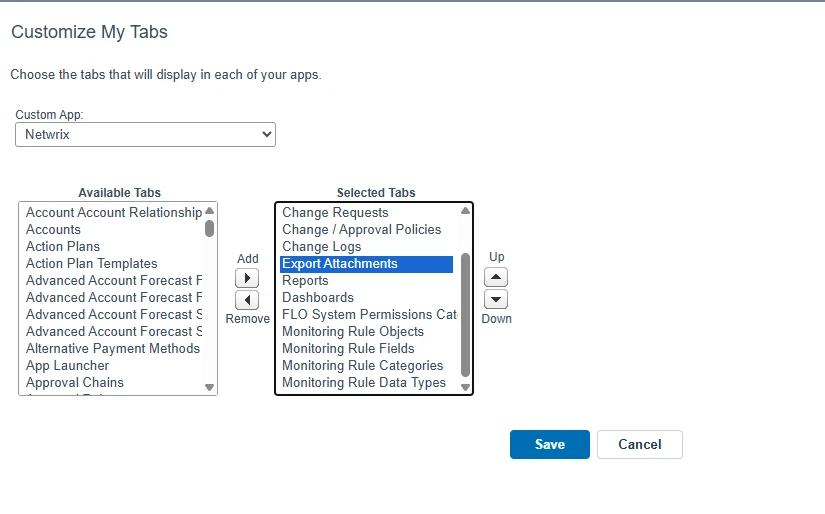This screenshot has width=825, height=514.
Task: Click Selected Tabs scroll-up arrow
Action: click(x=465, y=211)
